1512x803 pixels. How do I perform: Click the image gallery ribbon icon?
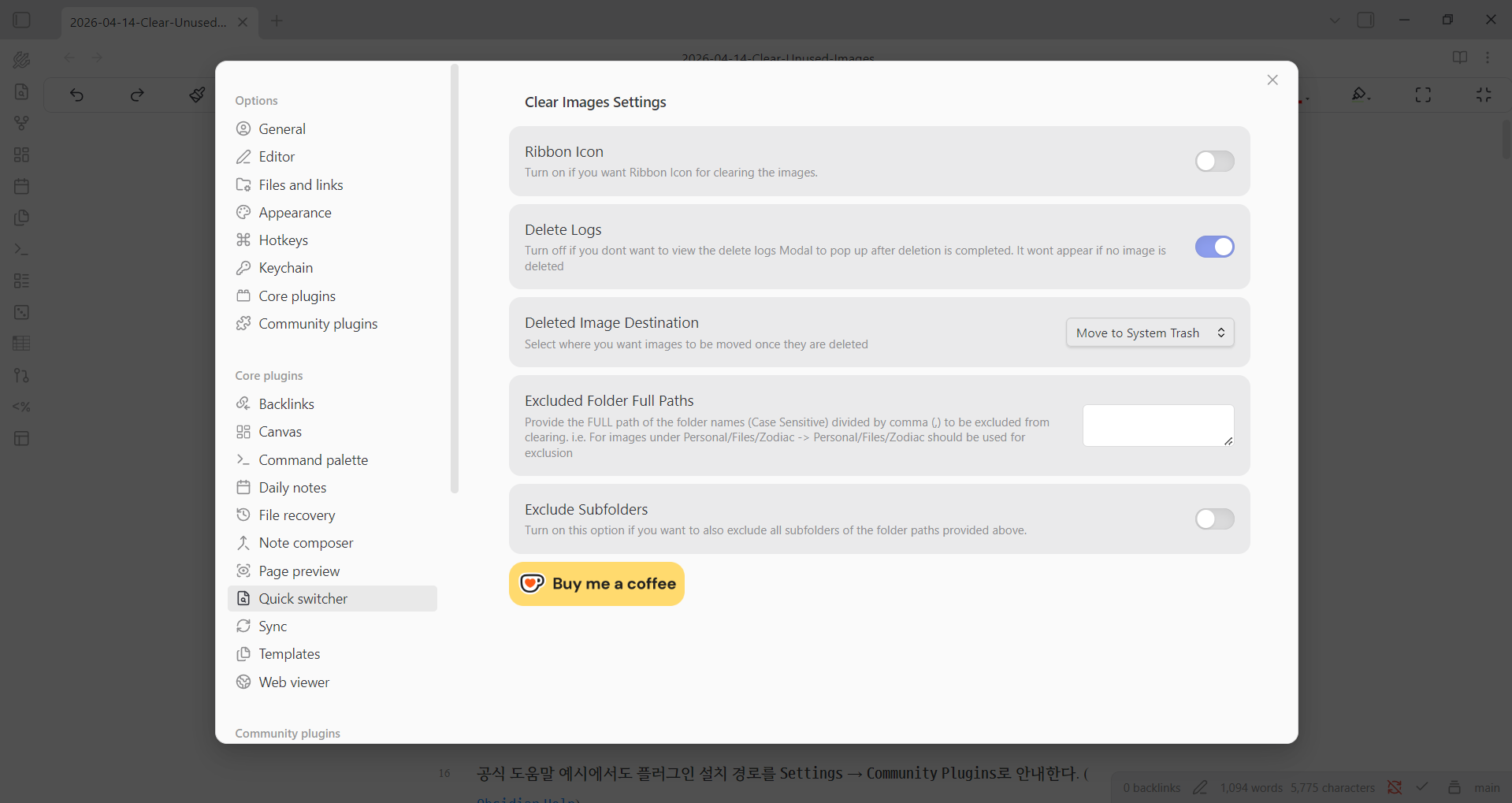pyautogui.click(x=22, y=312)
